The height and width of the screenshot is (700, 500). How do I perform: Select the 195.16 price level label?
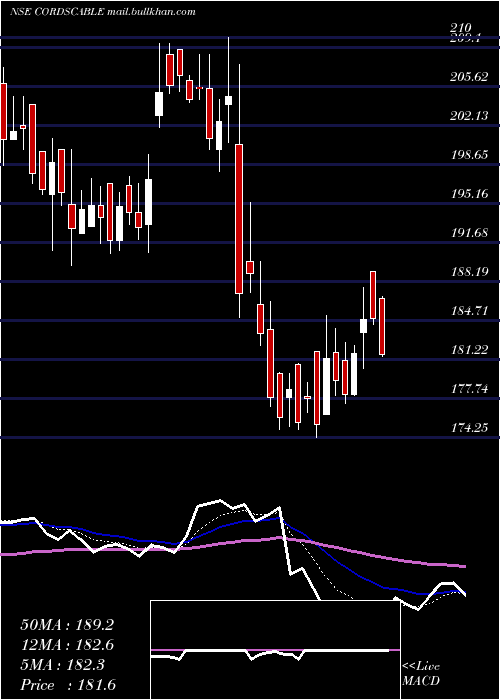coord(469,193)
